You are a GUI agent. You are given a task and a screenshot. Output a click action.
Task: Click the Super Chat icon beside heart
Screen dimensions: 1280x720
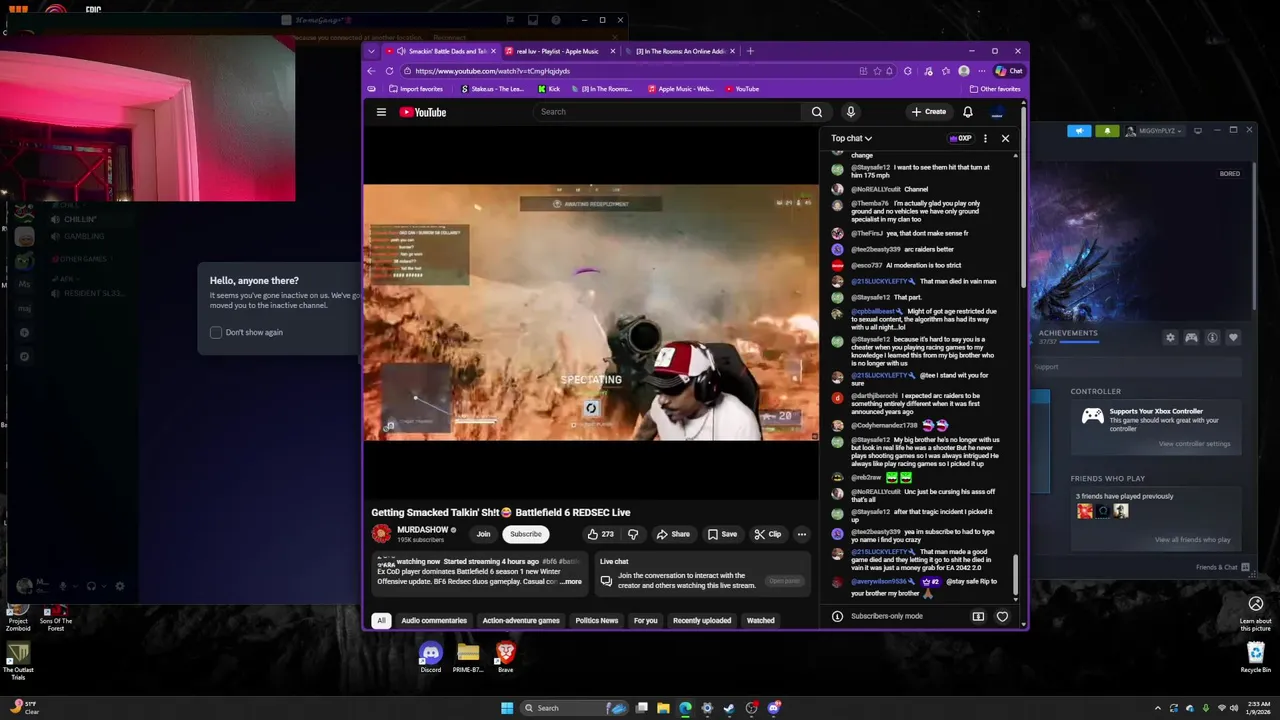click(x=978, y=616)
